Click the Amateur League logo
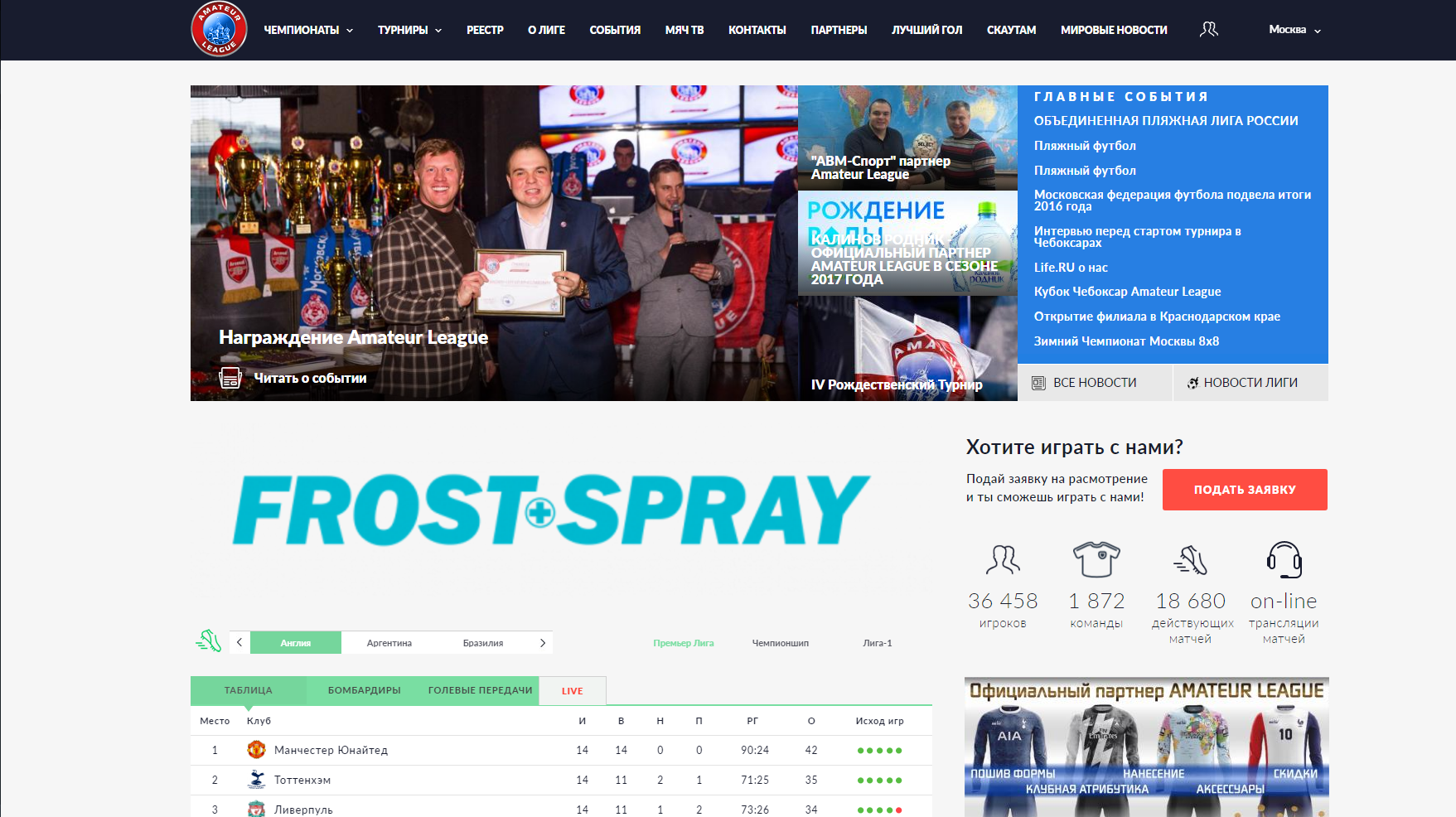The width and height of the screenshot is (1456, 817). pyautogui.click(x=219, y=29)
